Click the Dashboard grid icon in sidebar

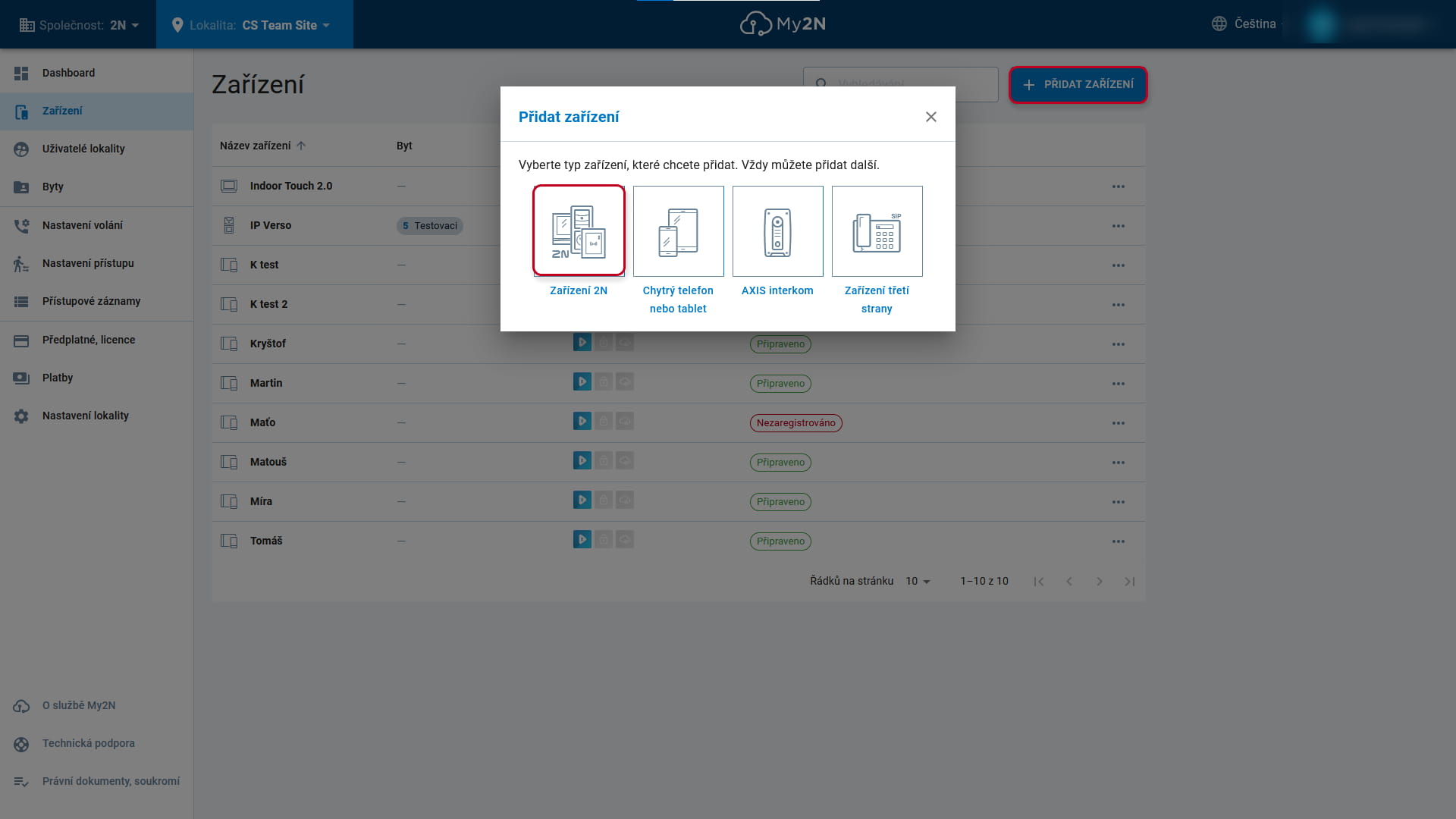pos(21,73)
